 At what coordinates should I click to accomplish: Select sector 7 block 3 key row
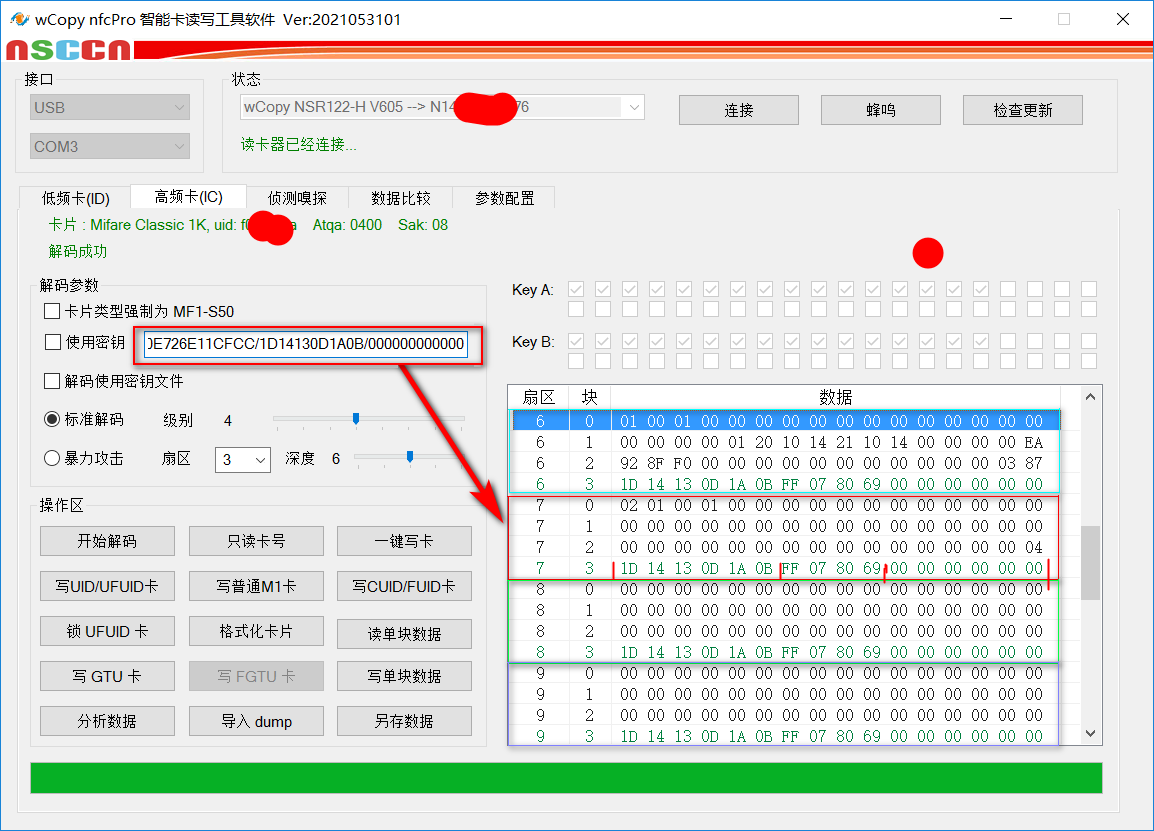coord(786,568)
